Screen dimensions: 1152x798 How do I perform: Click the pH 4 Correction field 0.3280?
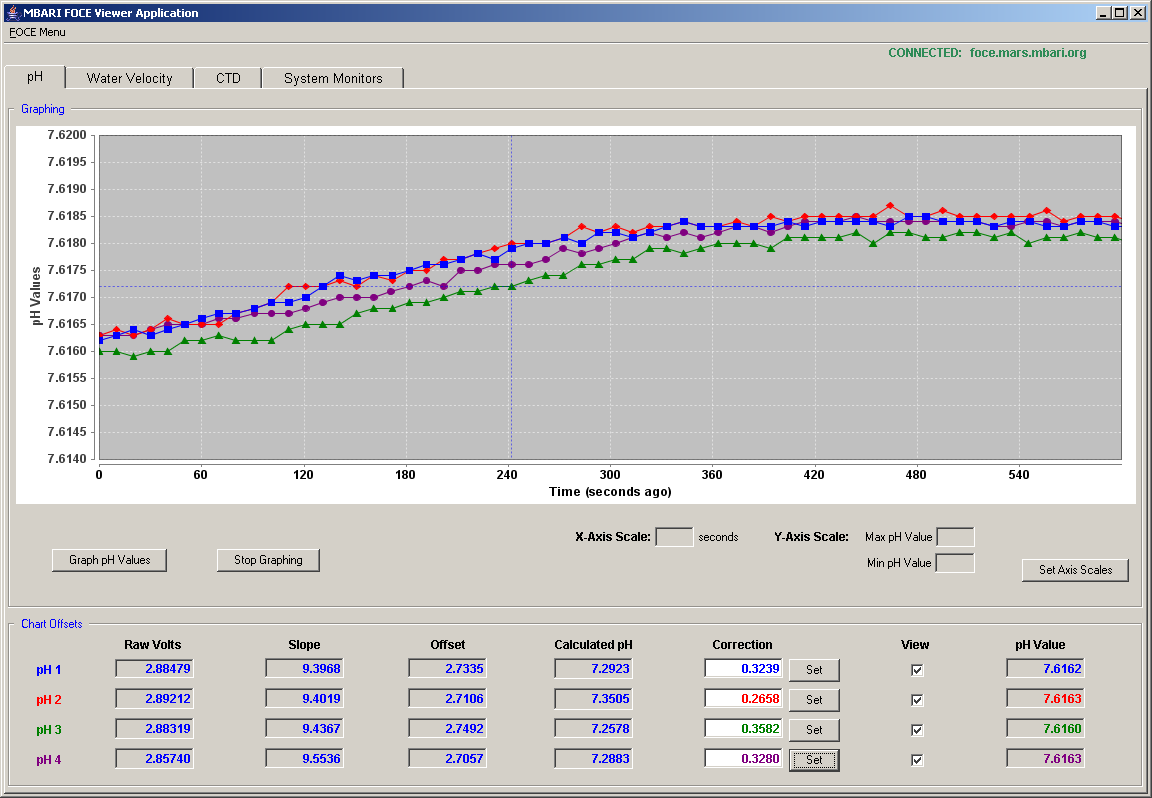[x=744, y=759]
